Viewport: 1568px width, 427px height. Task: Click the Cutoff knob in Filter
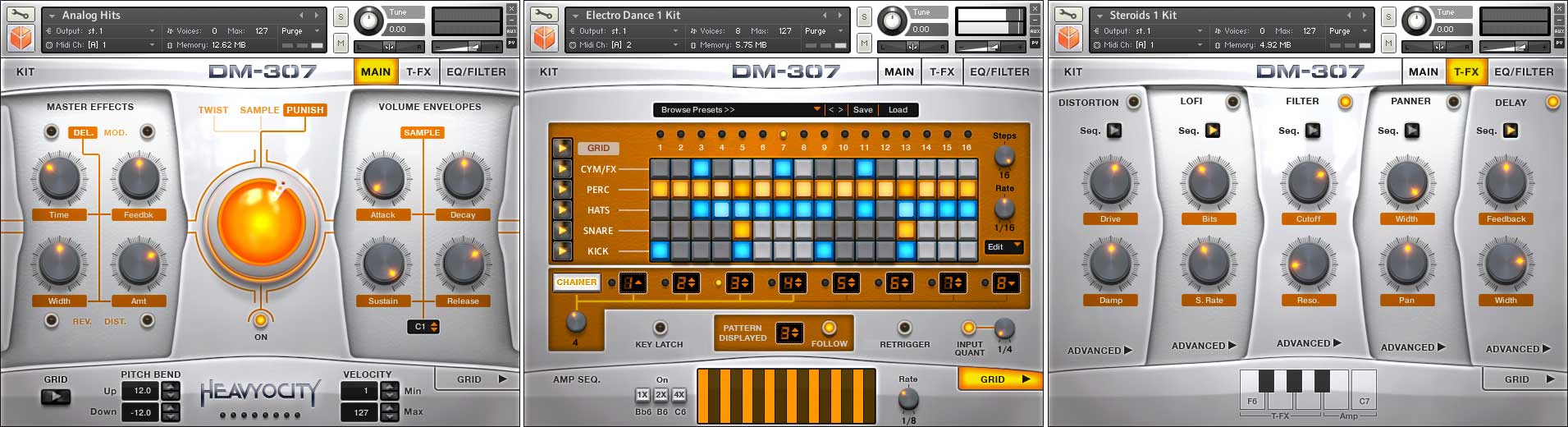pos(1308,182)
